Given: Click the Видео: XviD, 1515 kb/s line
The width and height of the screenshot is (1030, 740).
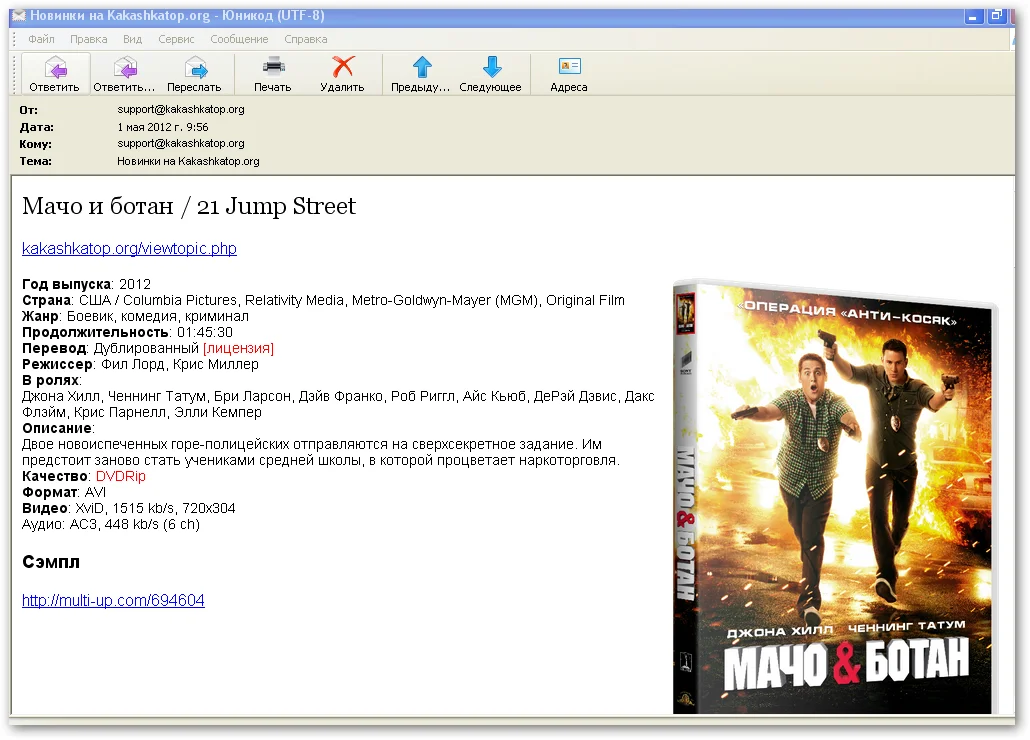Looking at the screenshot, I should point(129,509).
